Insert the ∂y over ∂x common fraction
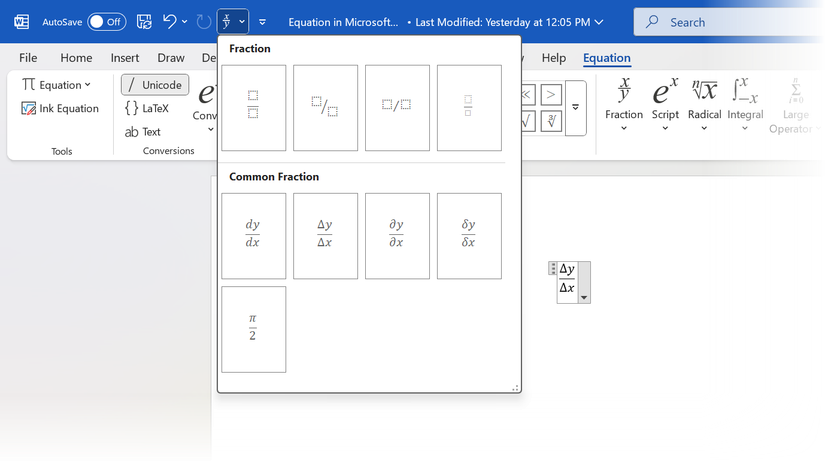 coord(397,236)
